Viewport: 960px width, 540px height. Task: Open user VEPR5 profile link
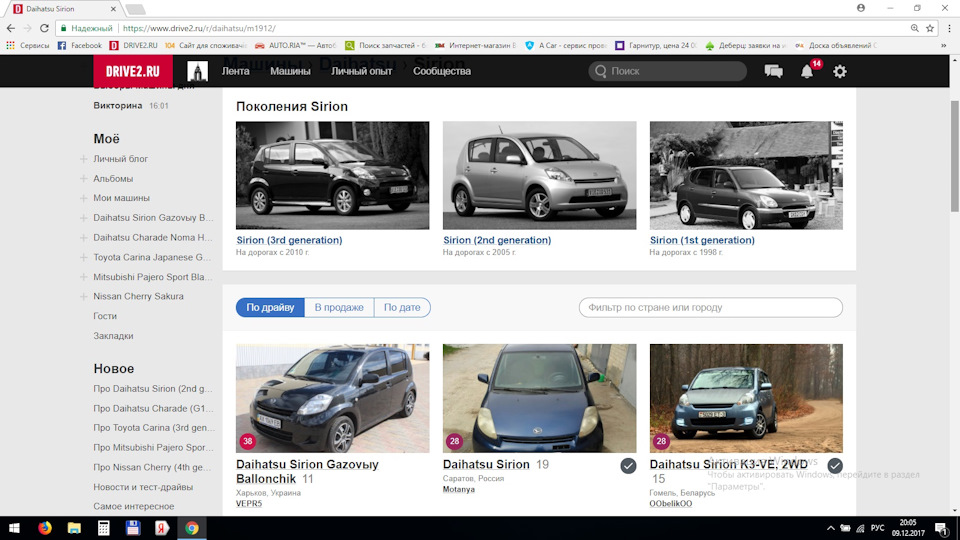click(x=249, y=503)
